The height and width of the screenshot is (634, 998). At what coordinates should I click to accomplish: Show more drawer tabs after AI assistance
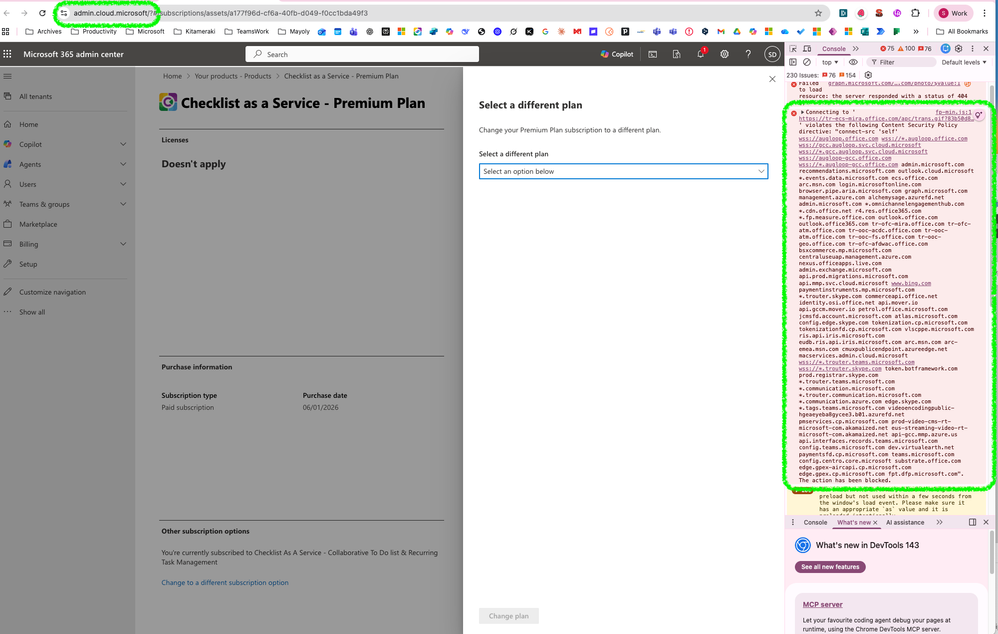tap(939, 523)
